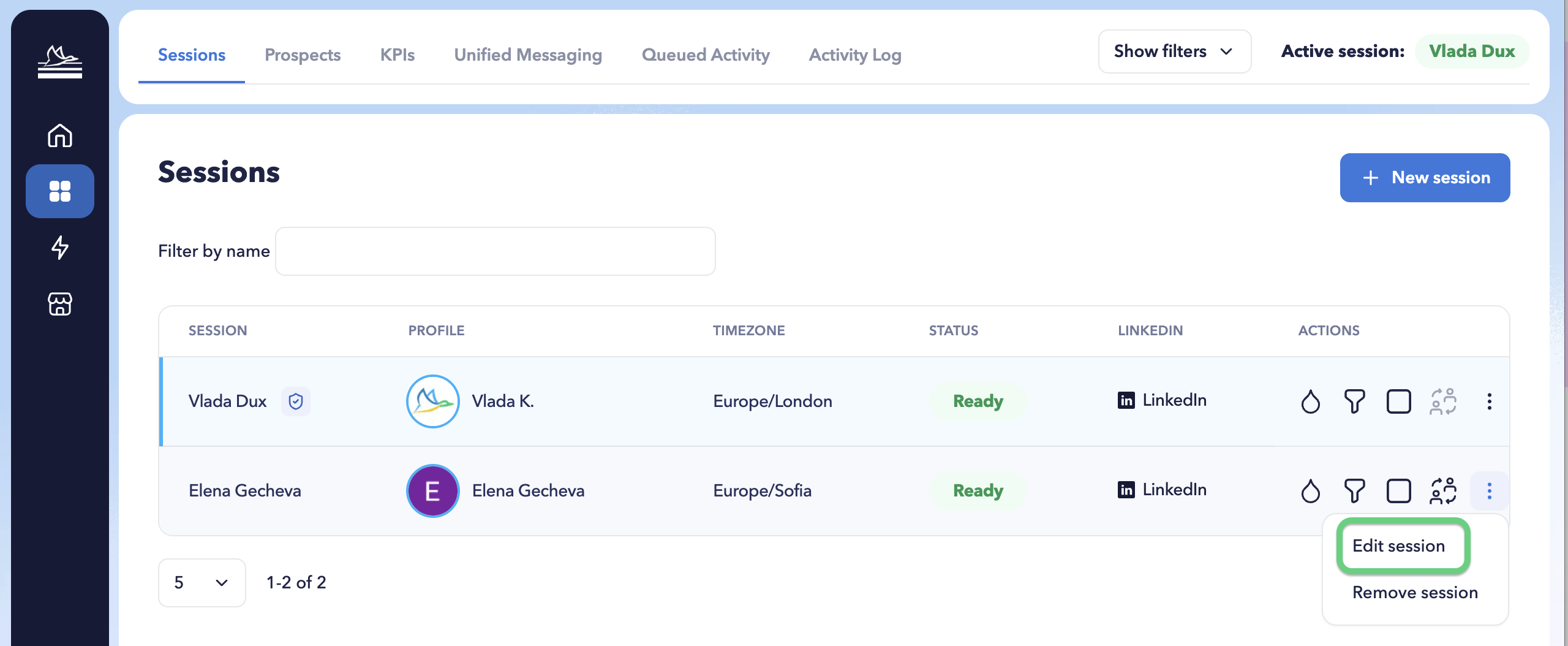Click the shield badge next to Vlada Dux

(296, 401)
